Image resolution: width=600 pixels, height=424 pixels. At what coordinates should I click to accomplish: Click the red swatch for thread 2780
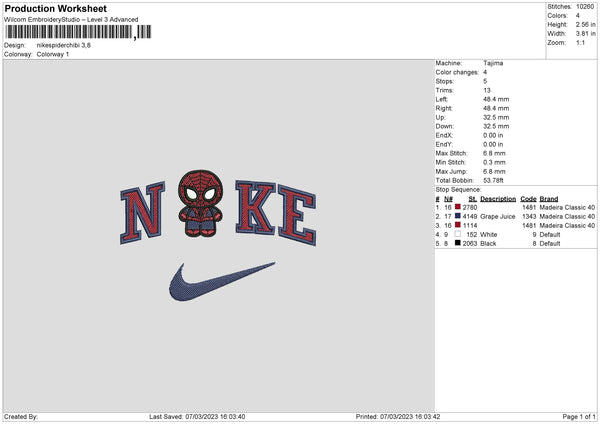[457, 207]
